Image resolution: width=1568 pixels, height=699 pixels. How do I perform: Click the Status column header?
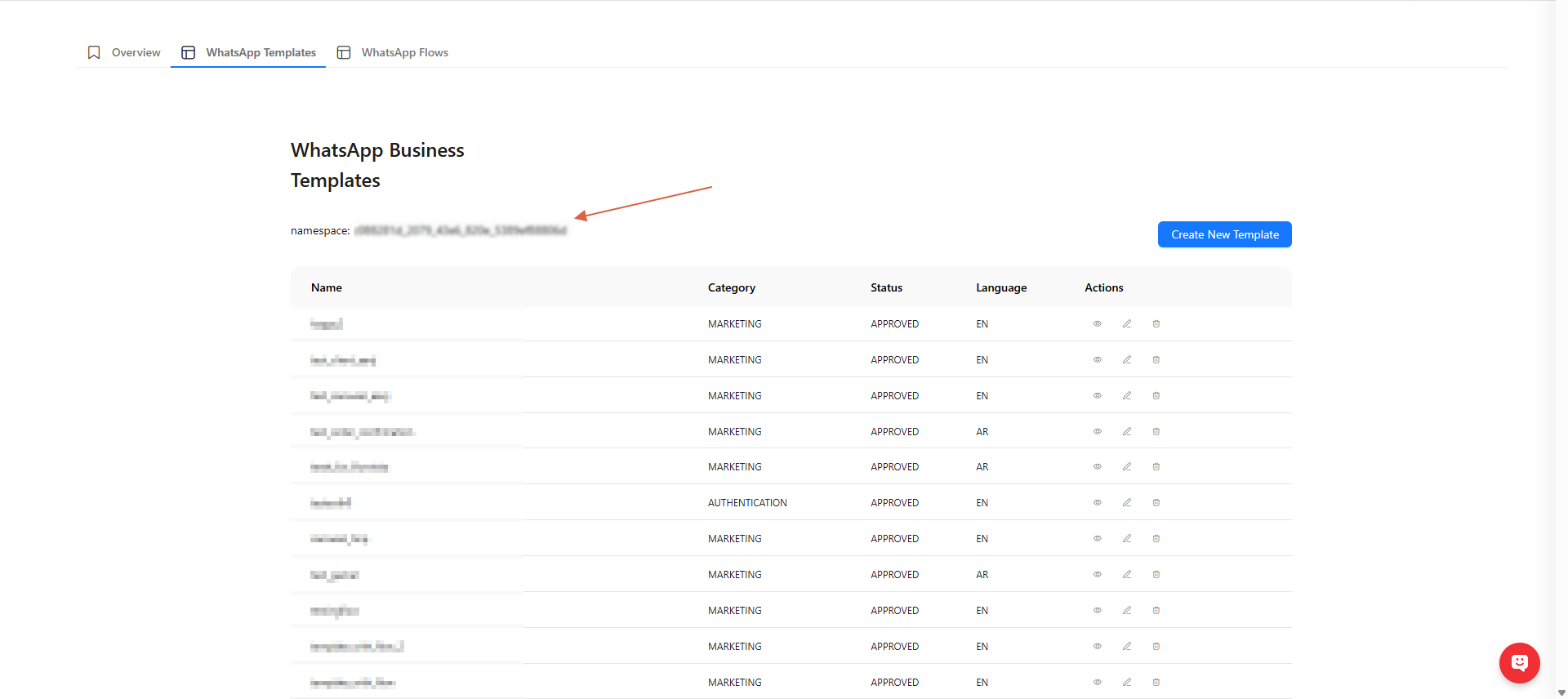point(887,287)
